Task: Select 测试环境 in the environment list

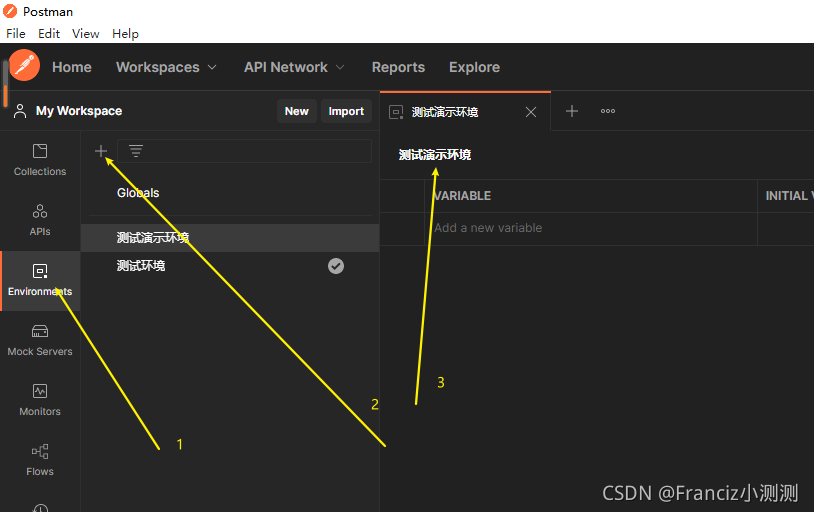Action: (230, 266)
